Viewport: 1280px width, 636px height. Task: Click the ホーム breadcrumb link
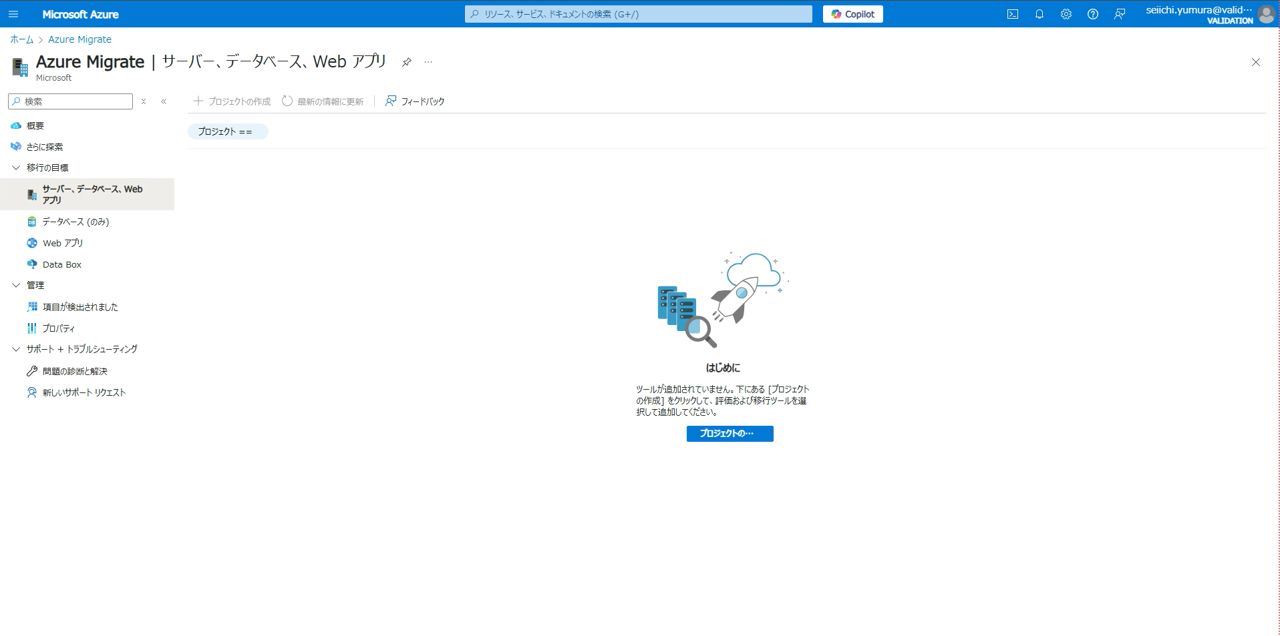coord(21,40)
